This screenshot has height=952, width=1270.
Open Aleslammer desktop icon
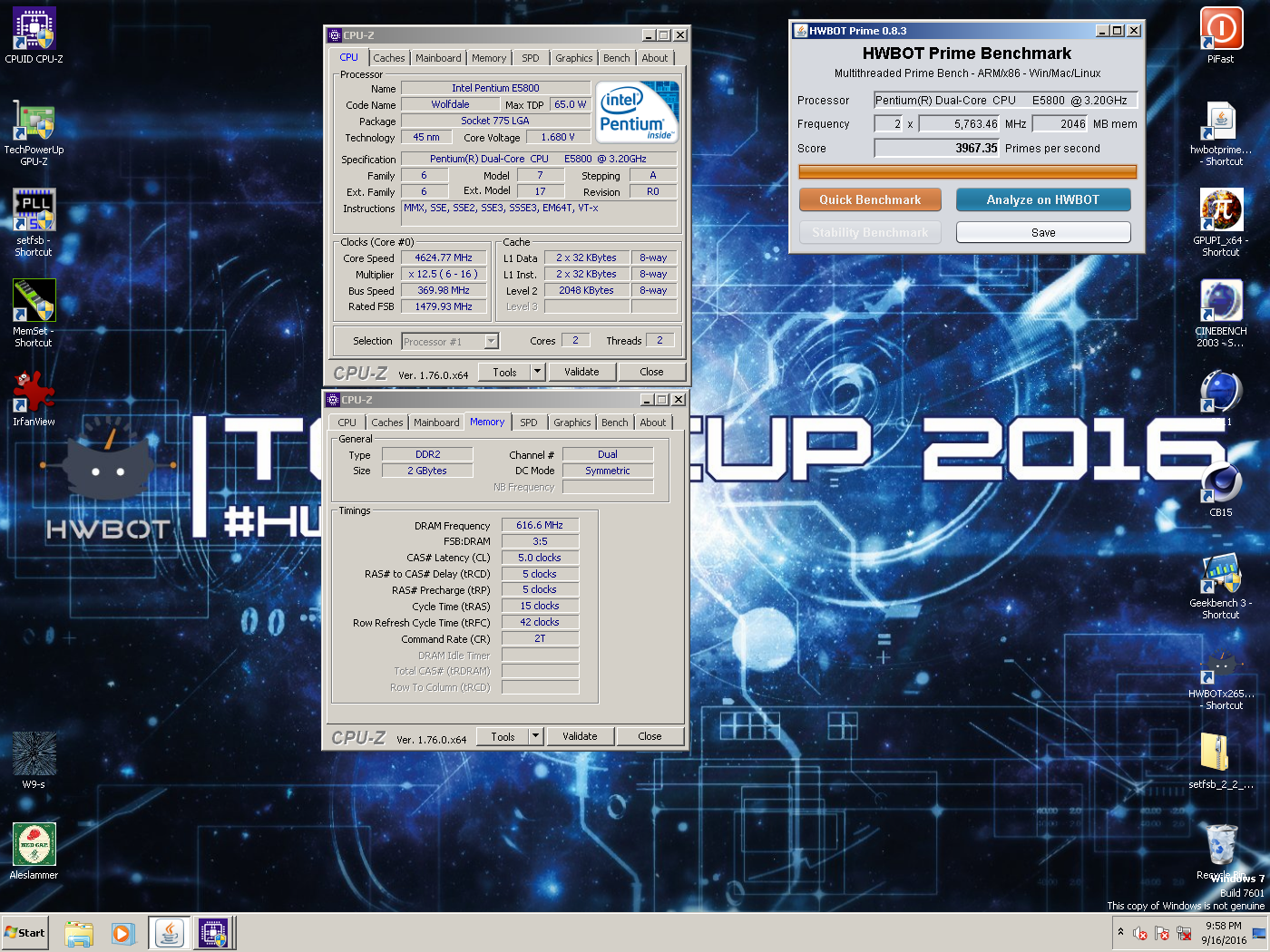pyautogui.click(x=34, y=851)
